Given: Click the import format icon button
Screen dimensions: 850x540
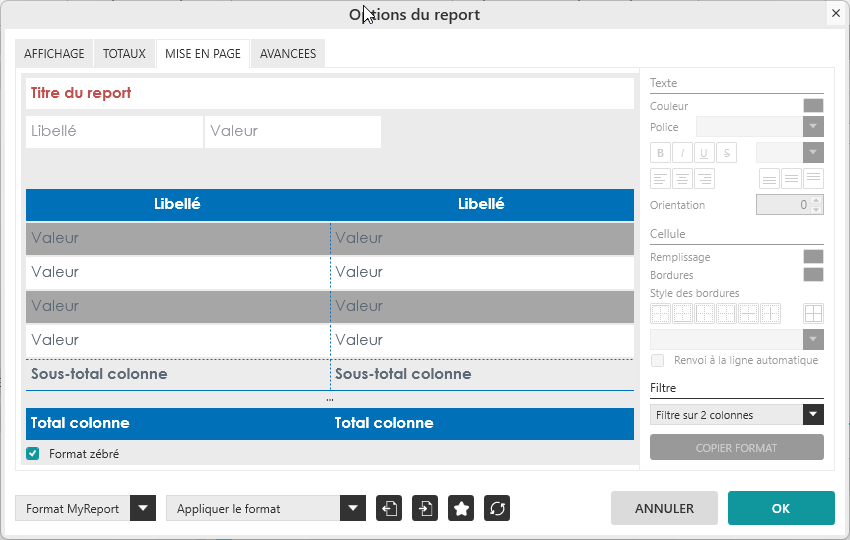Looking at the screenshot, I should [x=425, y=508].
